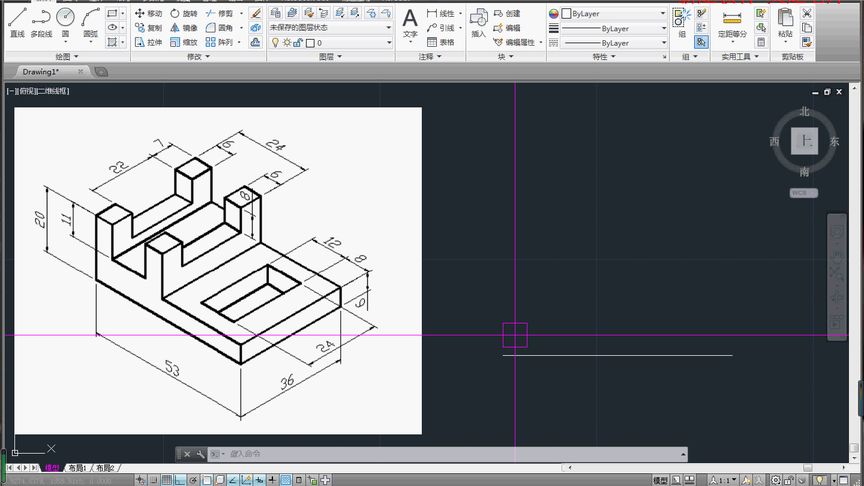Expand the 修改 (Modify) panel
This screenshot has height=486, width=864.
point(198,56)
